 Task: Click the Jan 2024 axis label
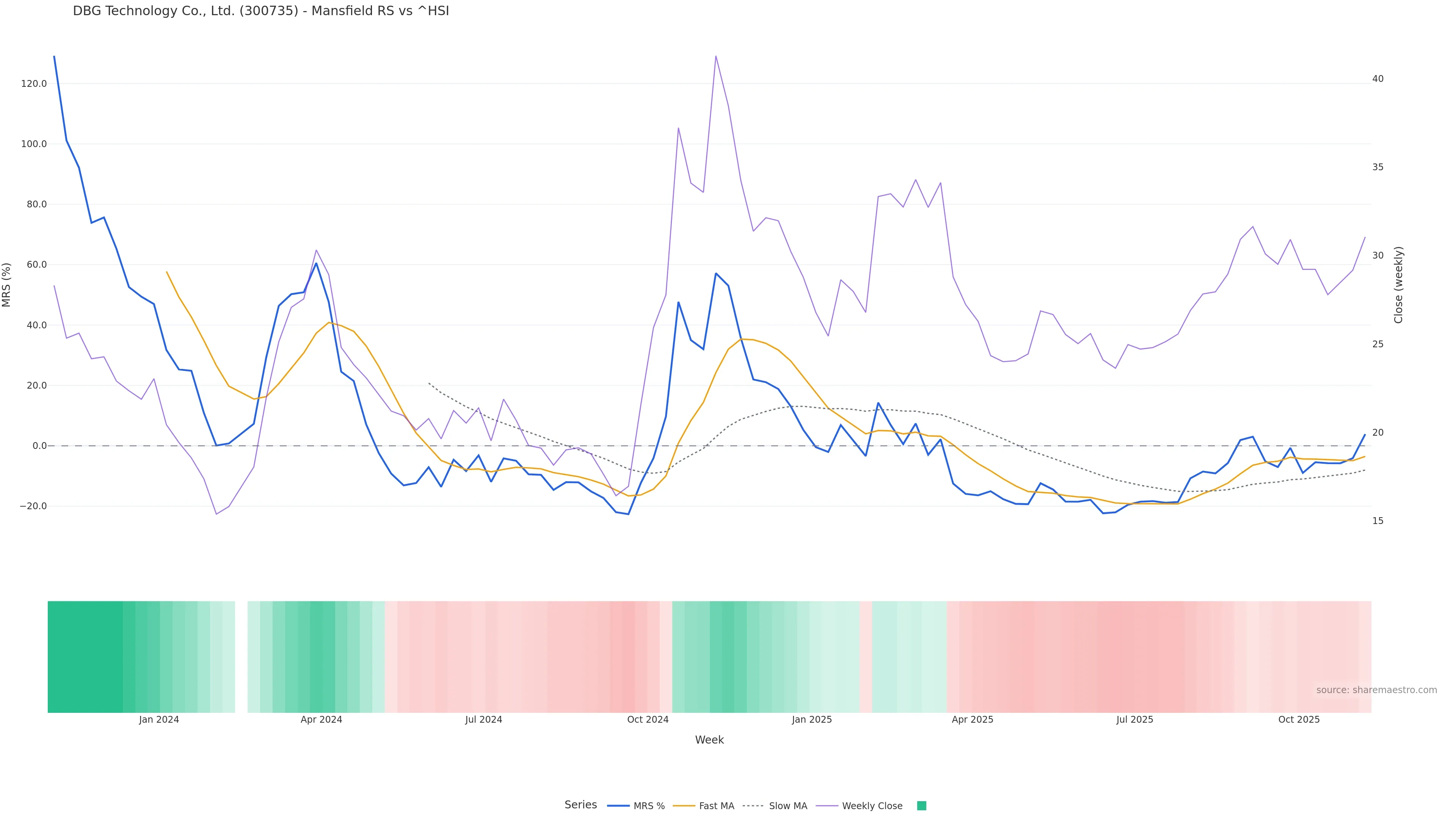point(159,720)
